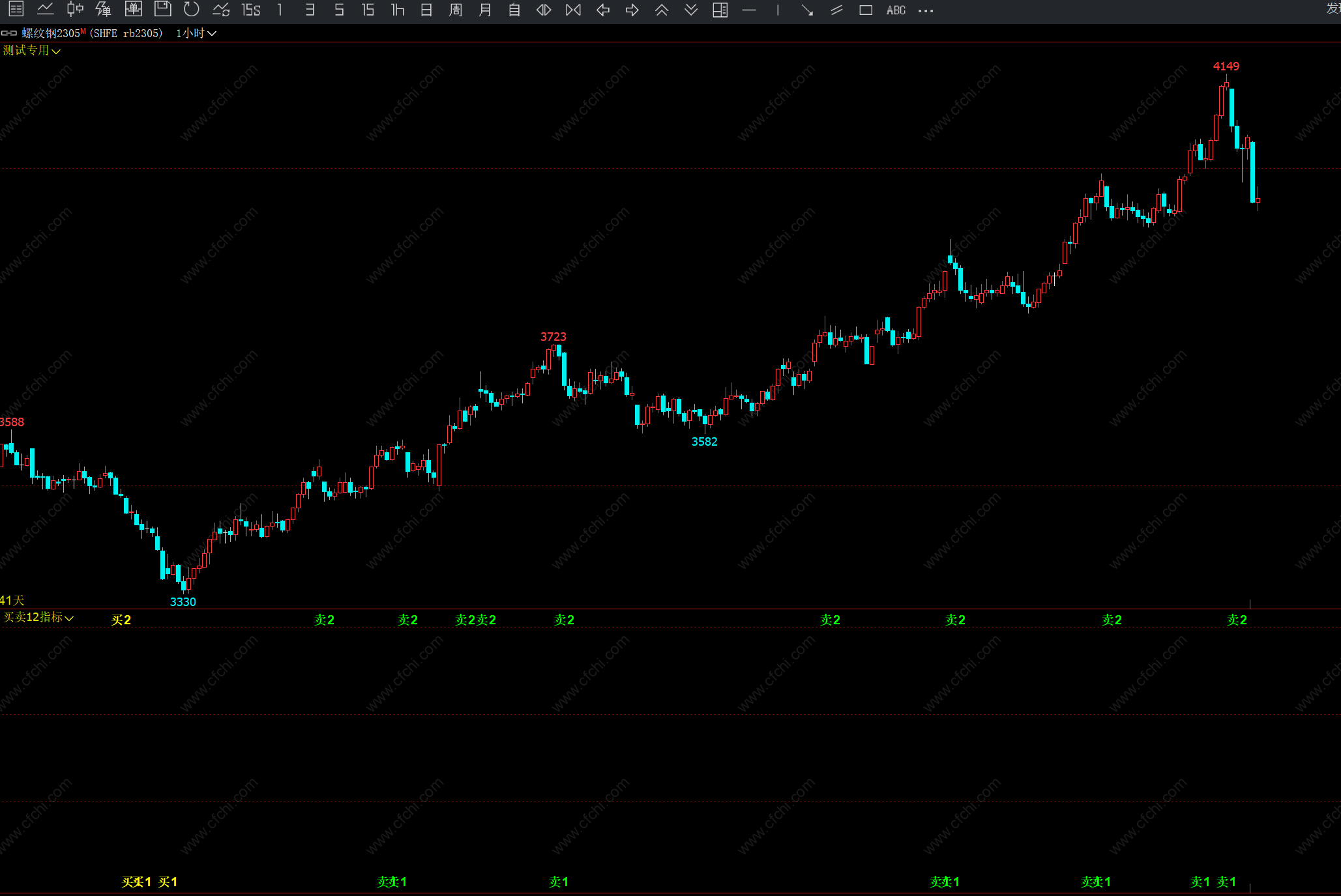
Task: Select the parallel channel lines tool
Action: click(836, 10)
